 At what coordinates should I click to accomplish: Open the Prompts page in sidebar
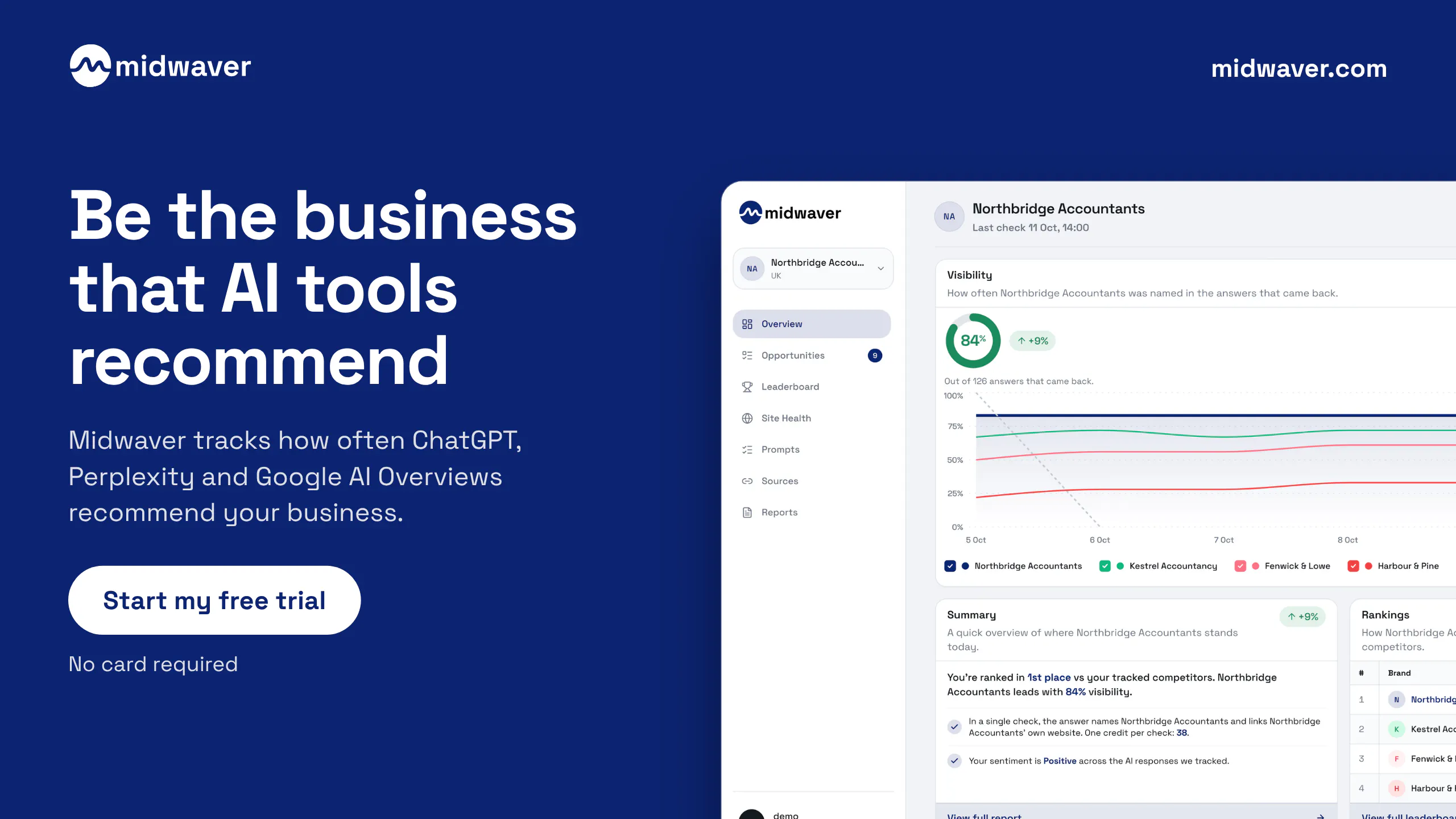(812, 449)
